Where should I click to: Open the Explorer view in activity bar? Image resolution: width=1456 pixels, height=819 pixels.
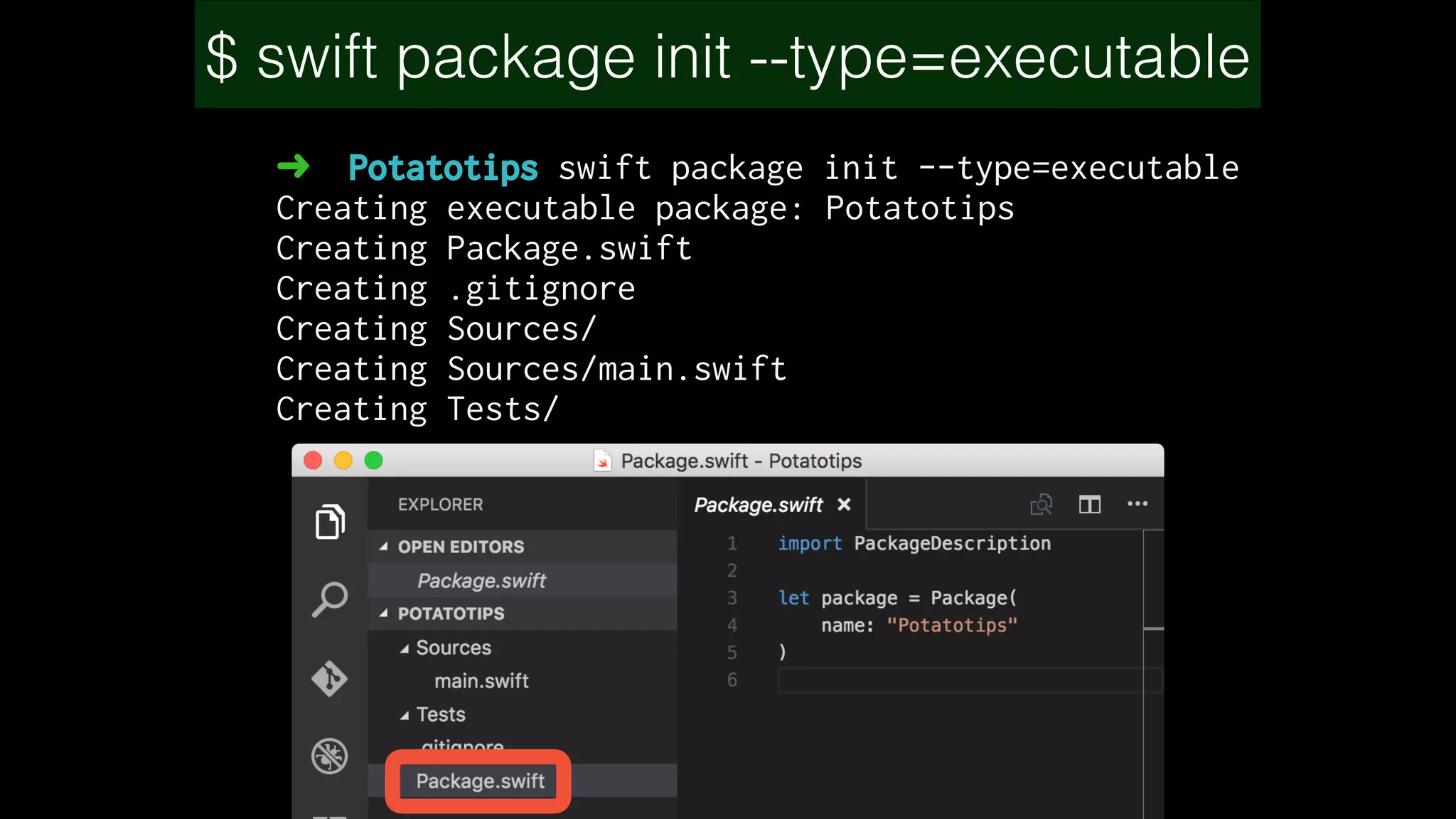point(330,522)
